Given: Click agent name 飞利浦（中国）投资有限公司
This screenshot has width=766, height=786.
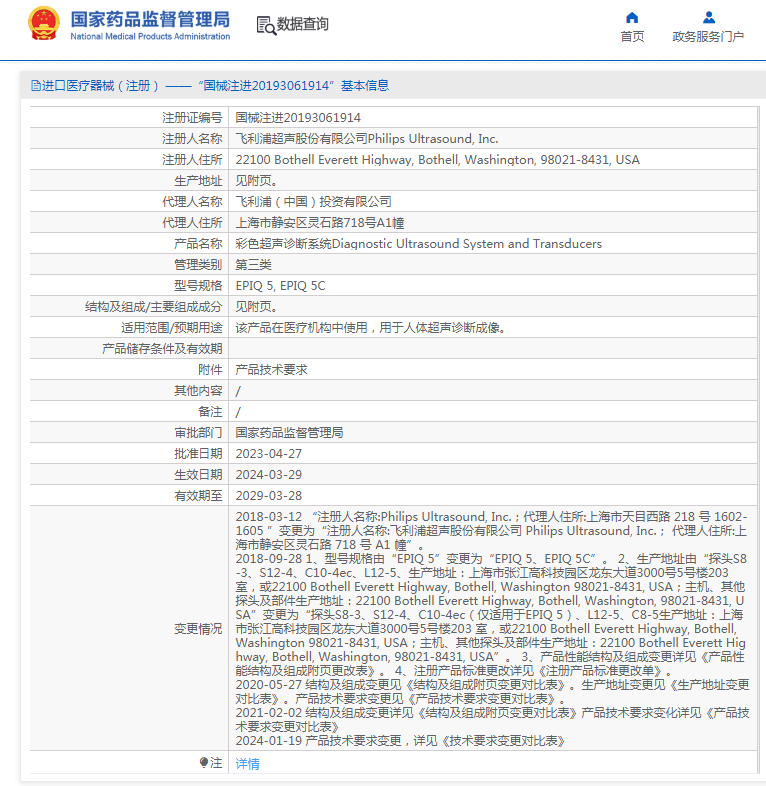Looking at the screenshot, I should click(313, 202).
